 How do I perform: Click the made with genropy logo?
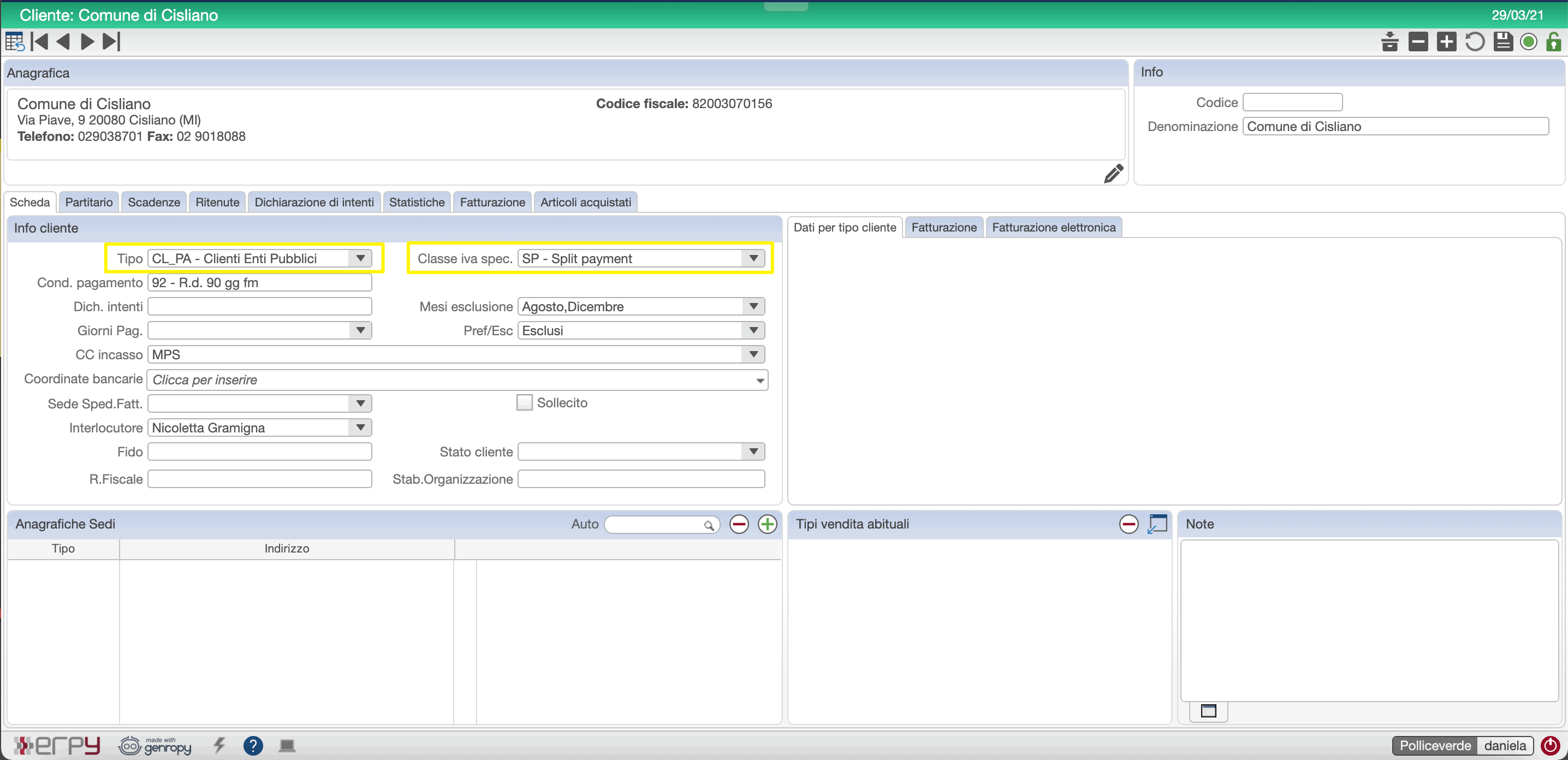tap(155, 745)
